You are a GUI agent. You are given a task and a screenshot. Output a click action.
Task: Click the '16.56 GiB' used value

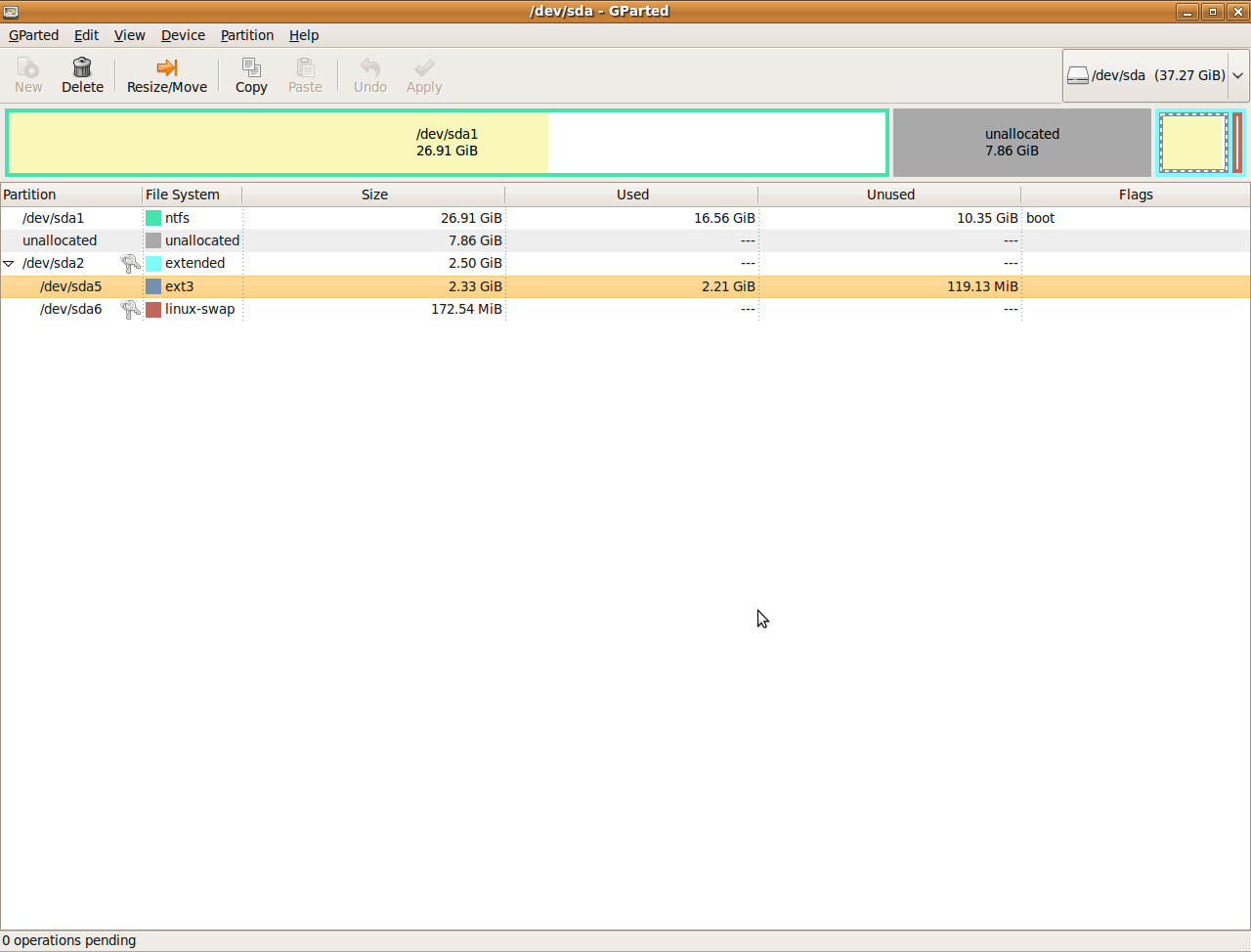(x=724, y=218)
